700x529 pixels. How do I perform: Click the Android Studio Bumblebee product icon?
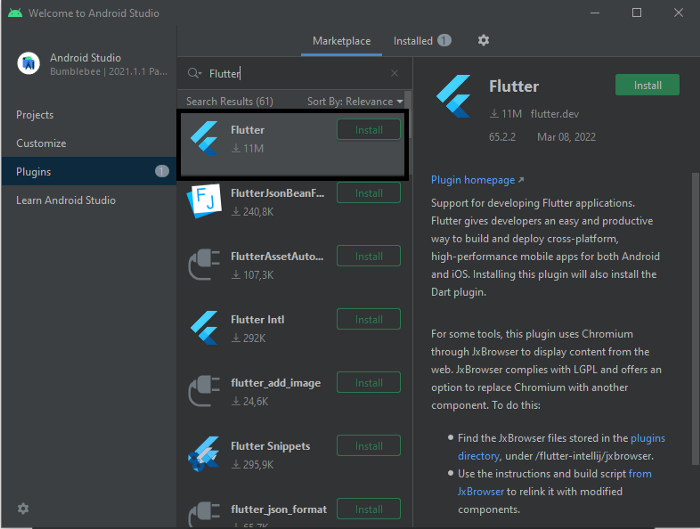coord(29,64)
